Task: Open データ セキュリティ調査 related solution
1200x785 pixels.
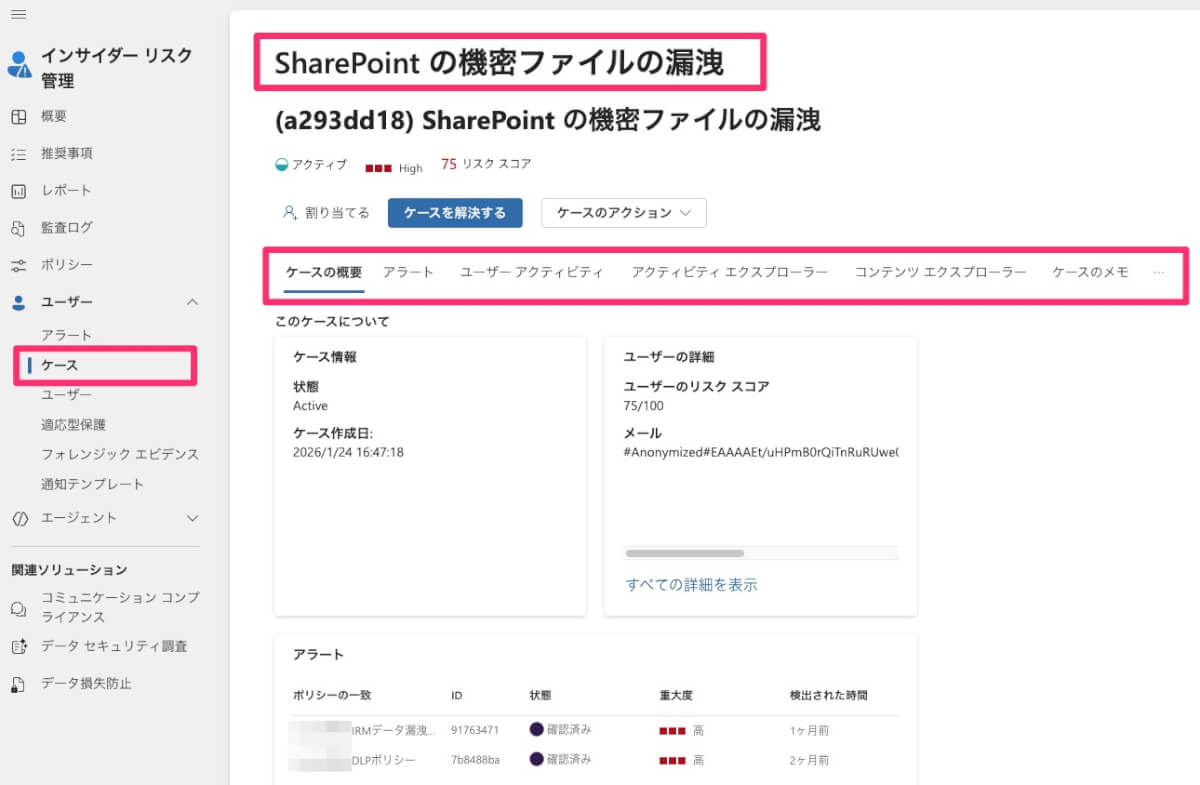Action: (114, 646)
